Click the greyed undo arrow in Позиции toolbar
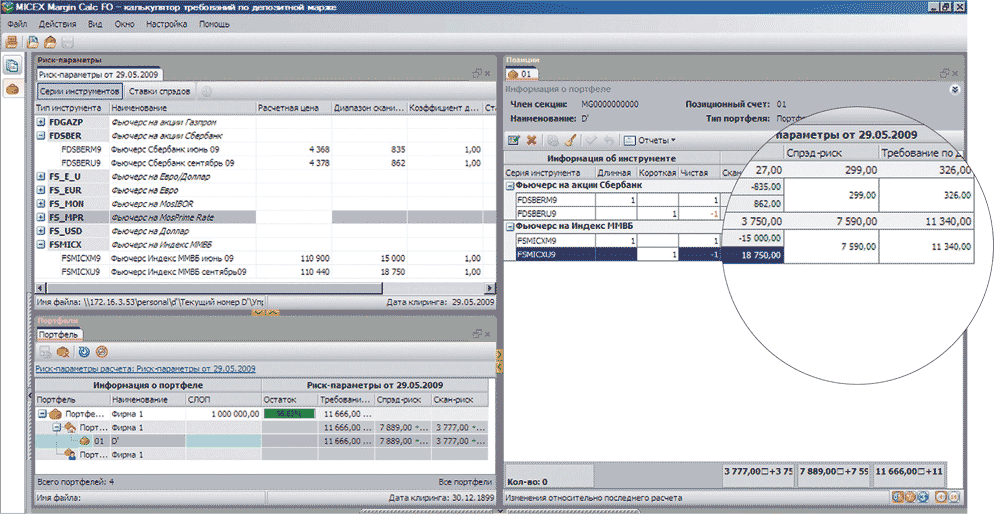This screenshot has width=1000, height=514. pyautogui.click(x=608, y=140)
